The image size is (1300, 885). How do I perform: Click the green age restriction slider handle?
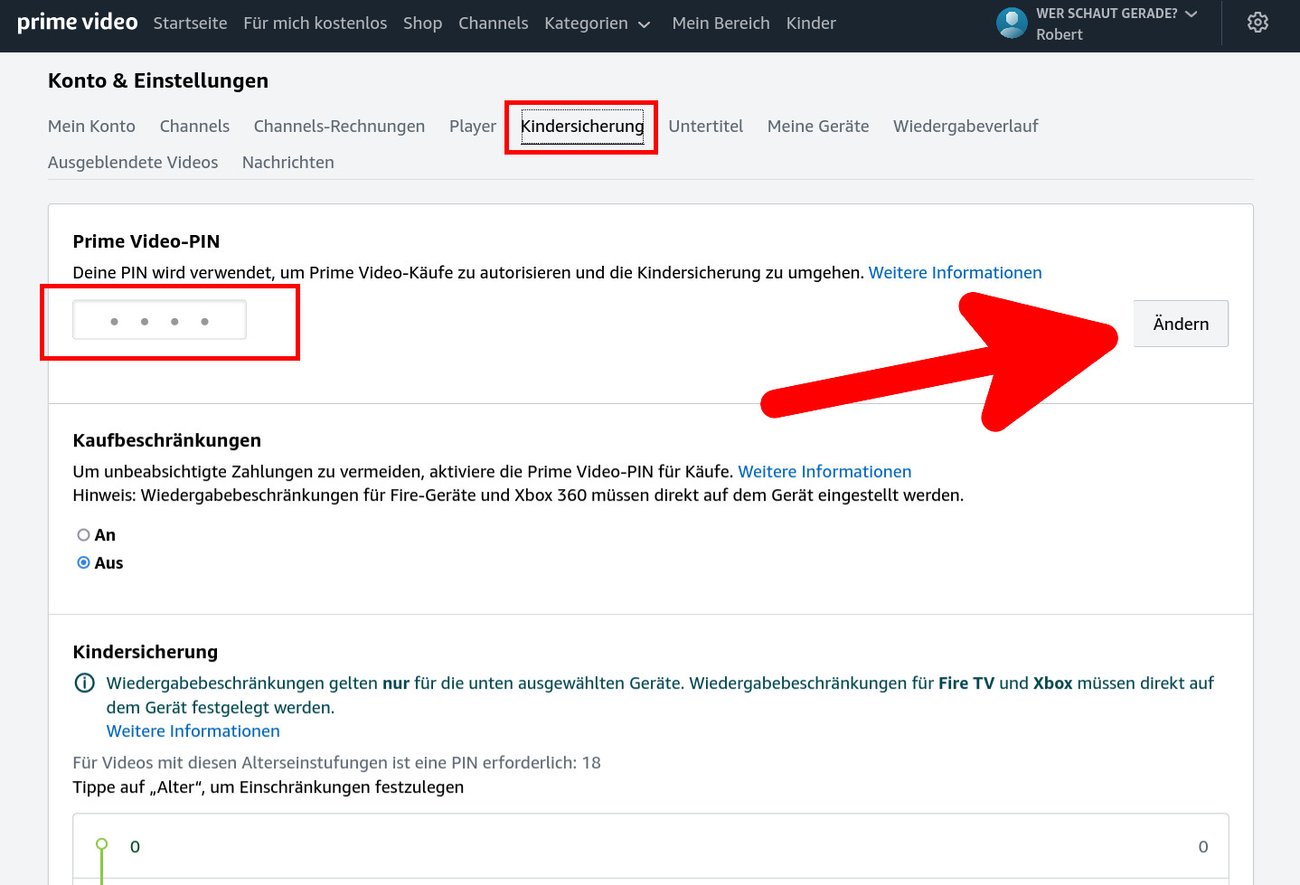coord(101,845)
